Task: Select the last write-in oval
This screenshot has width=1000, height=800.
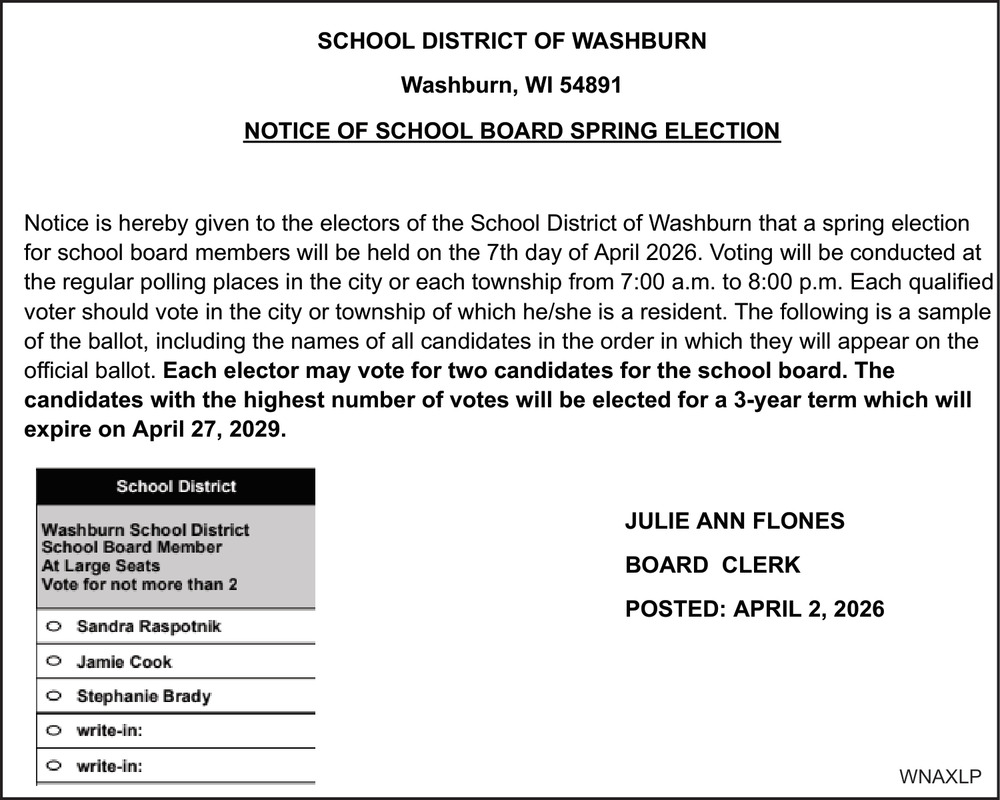Action: 54,766
